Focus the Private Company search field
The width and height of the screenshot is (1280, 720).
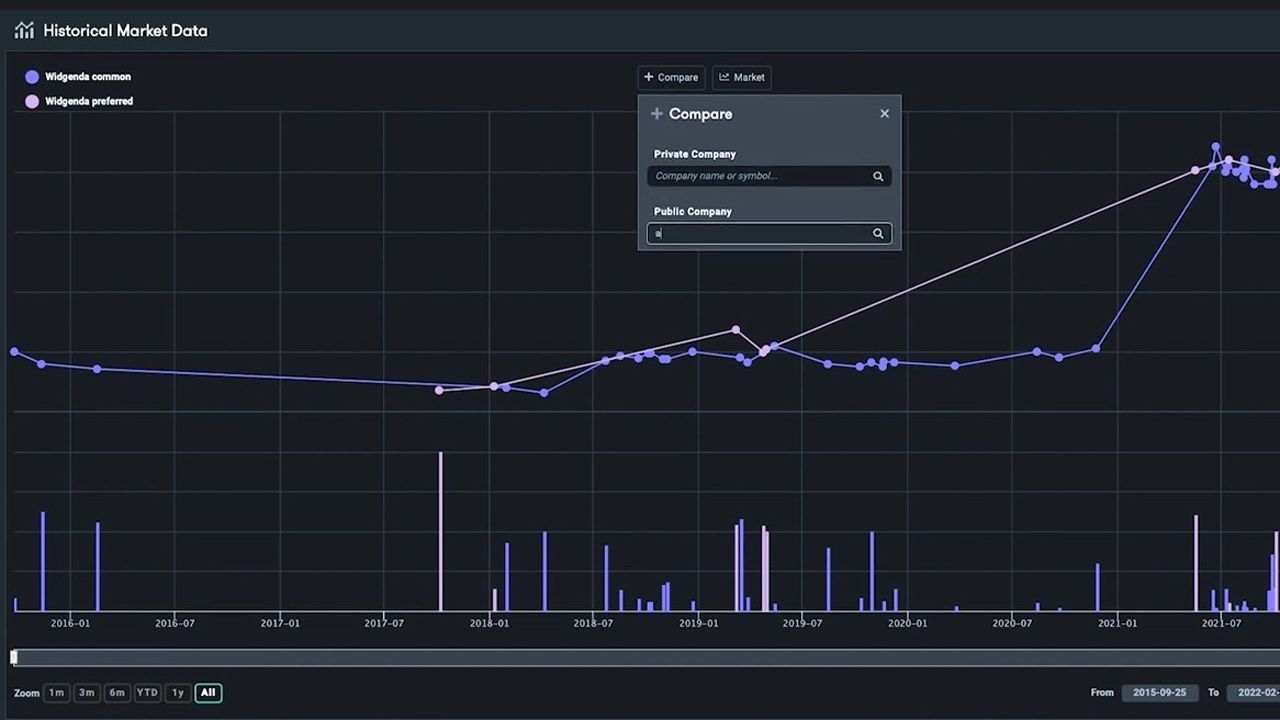click(x=769, y=176)
